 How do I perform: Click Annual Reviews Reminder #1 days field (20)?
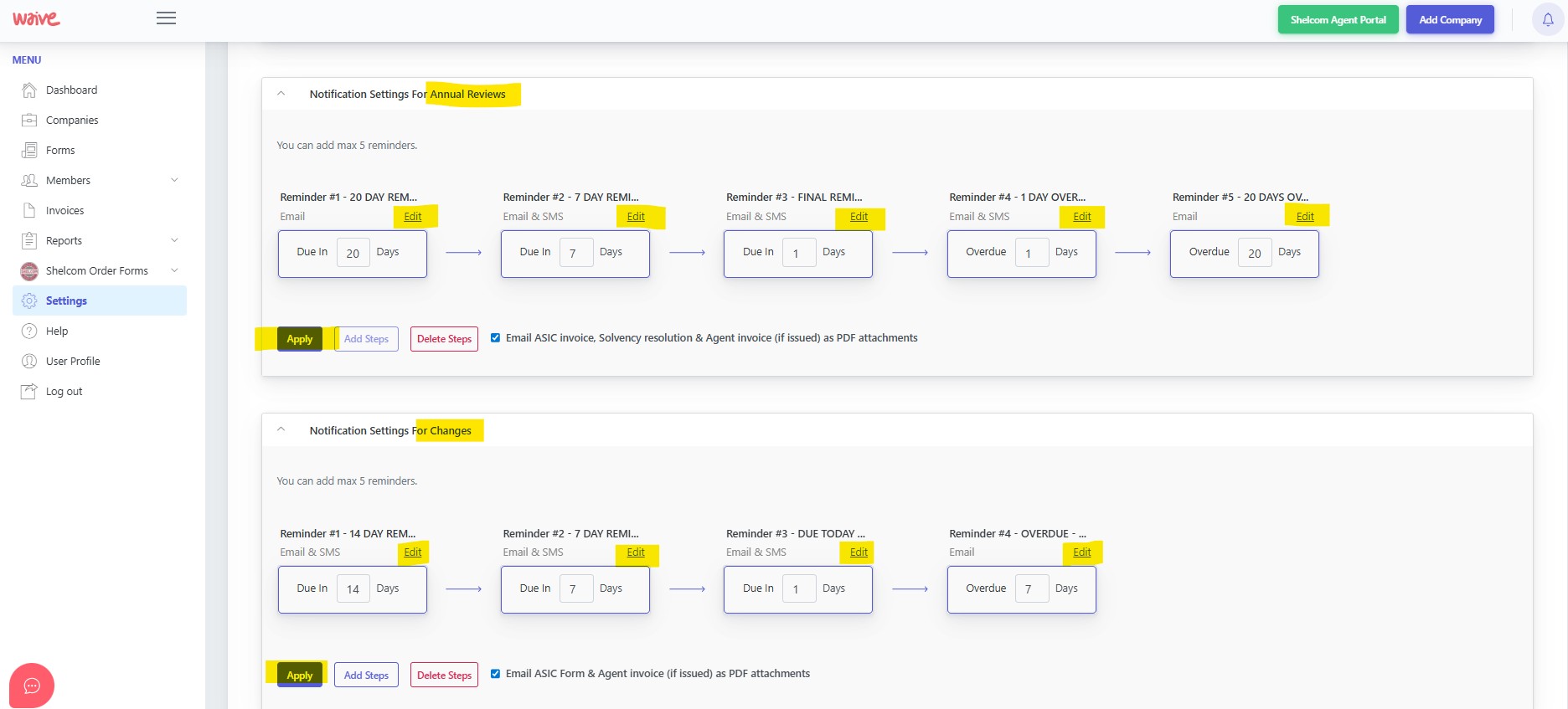coord(353,253)
